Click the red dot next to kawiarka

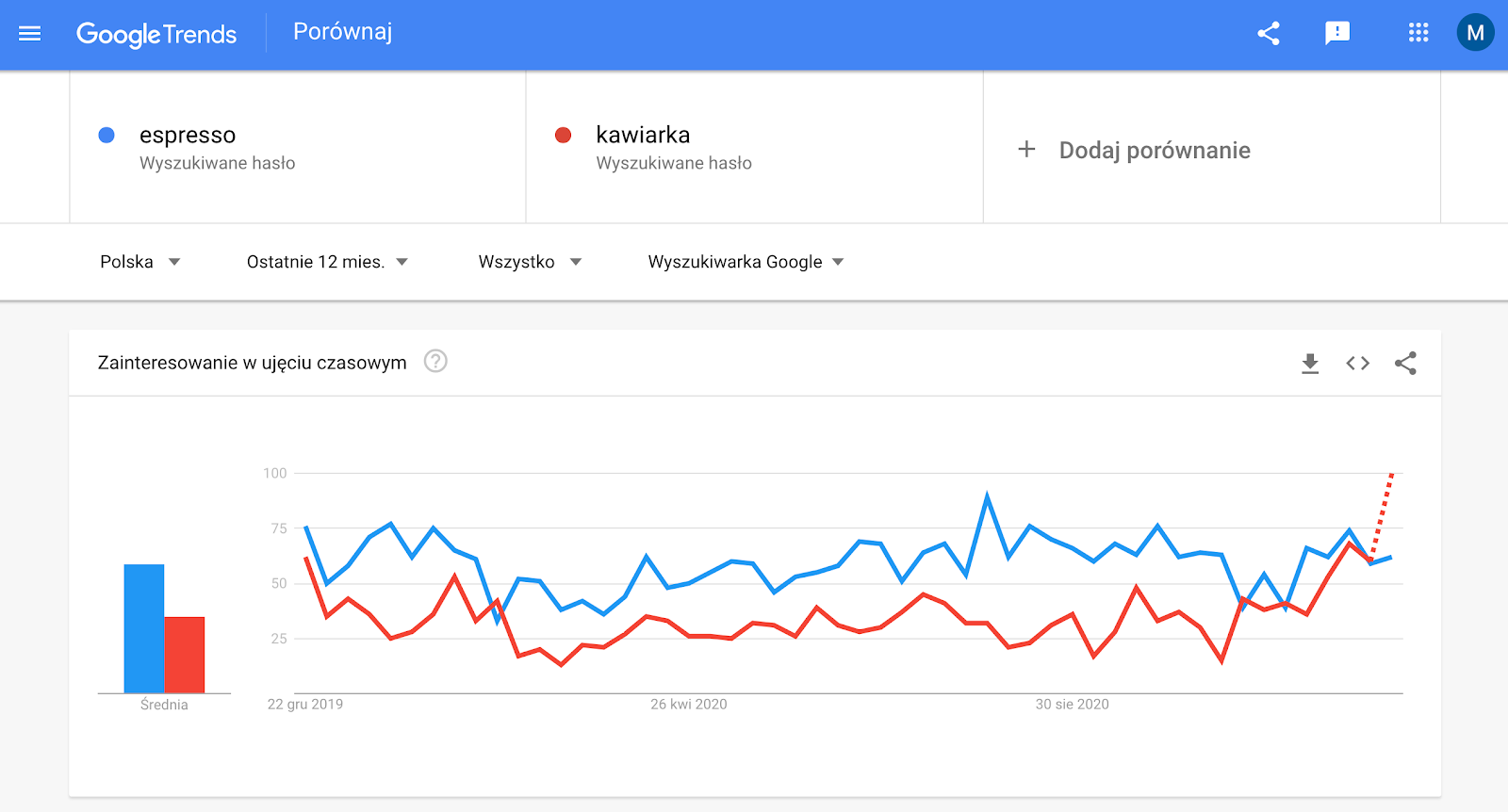(563, 135)
